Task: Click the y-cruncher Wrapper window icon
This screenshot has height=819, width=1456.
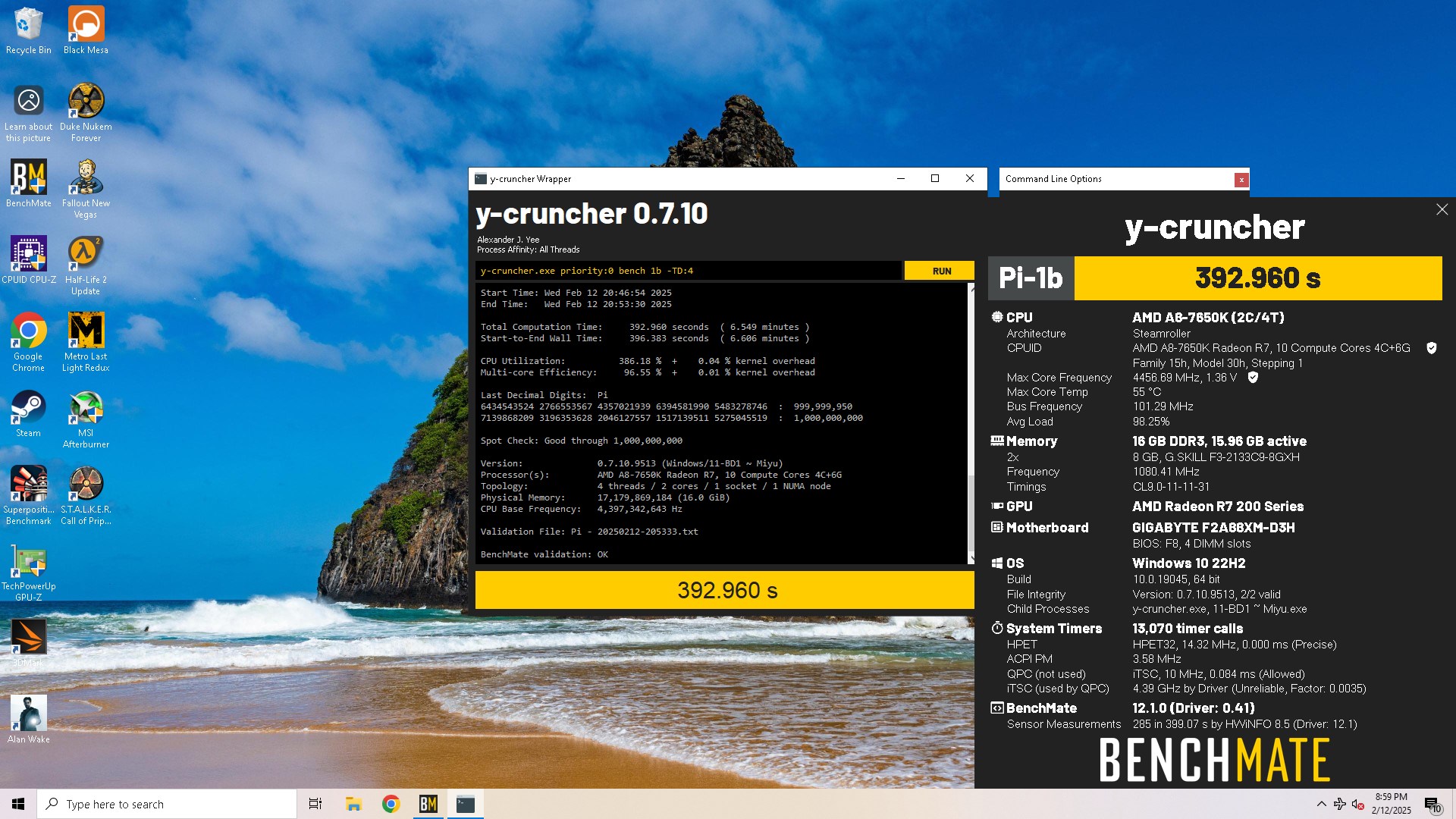Action: tap(481, 179)
